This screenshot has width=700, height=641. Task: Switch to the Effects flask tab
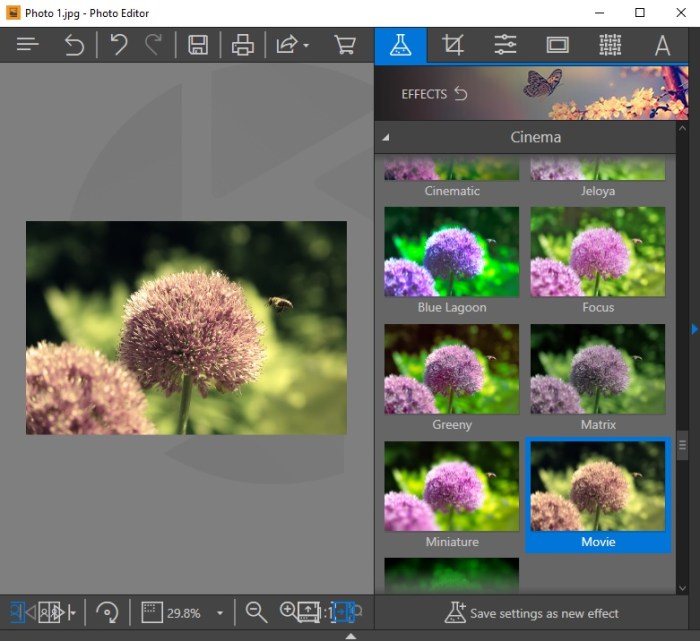(400, 45)
